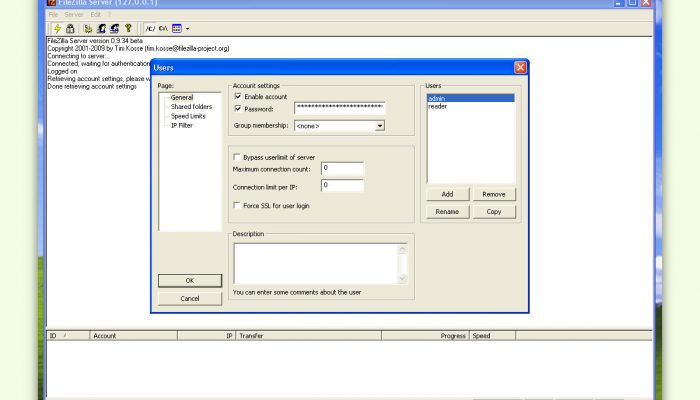Select the General page
This screenshot has height=400, width=700.
coord(182,97)
